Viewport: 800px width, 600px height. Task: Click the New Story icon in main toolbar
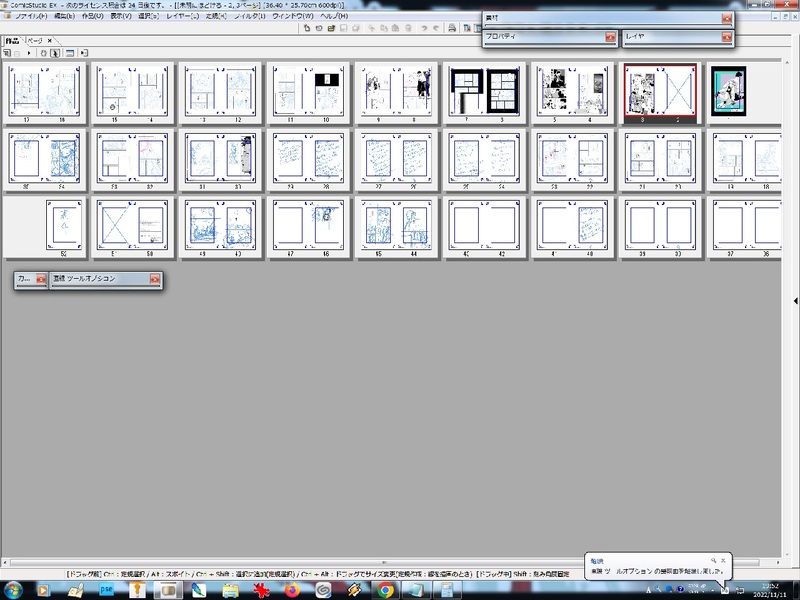[319, 28]
